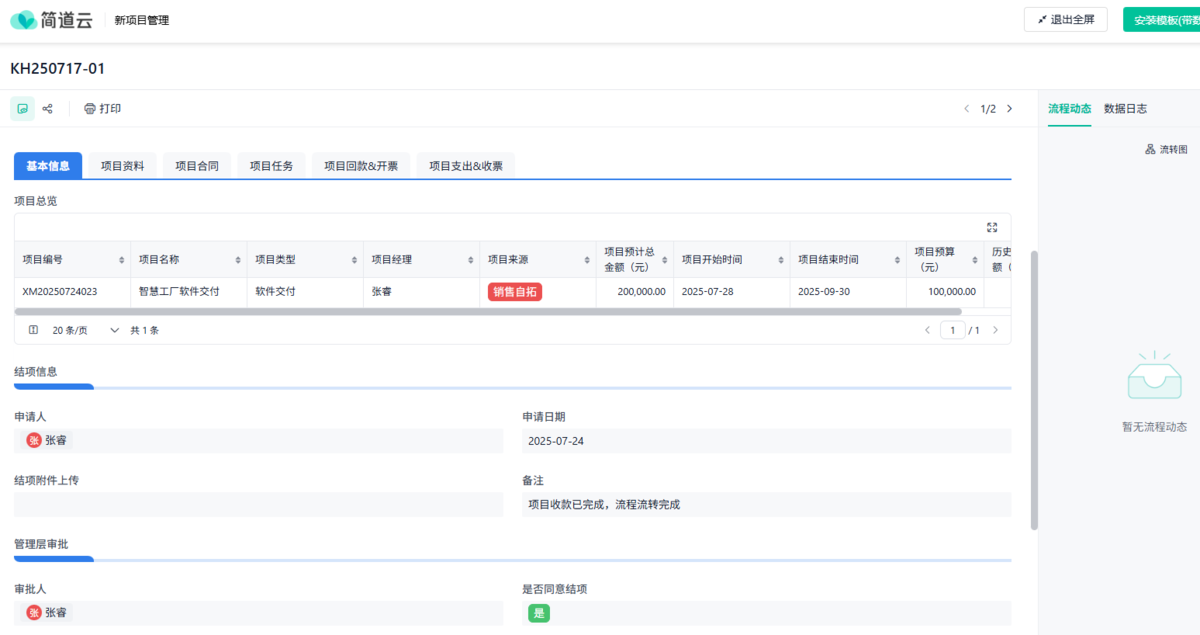1200x635 pixels.
Task: Click the 备注 field text
Action: click(x=766, y=505)
